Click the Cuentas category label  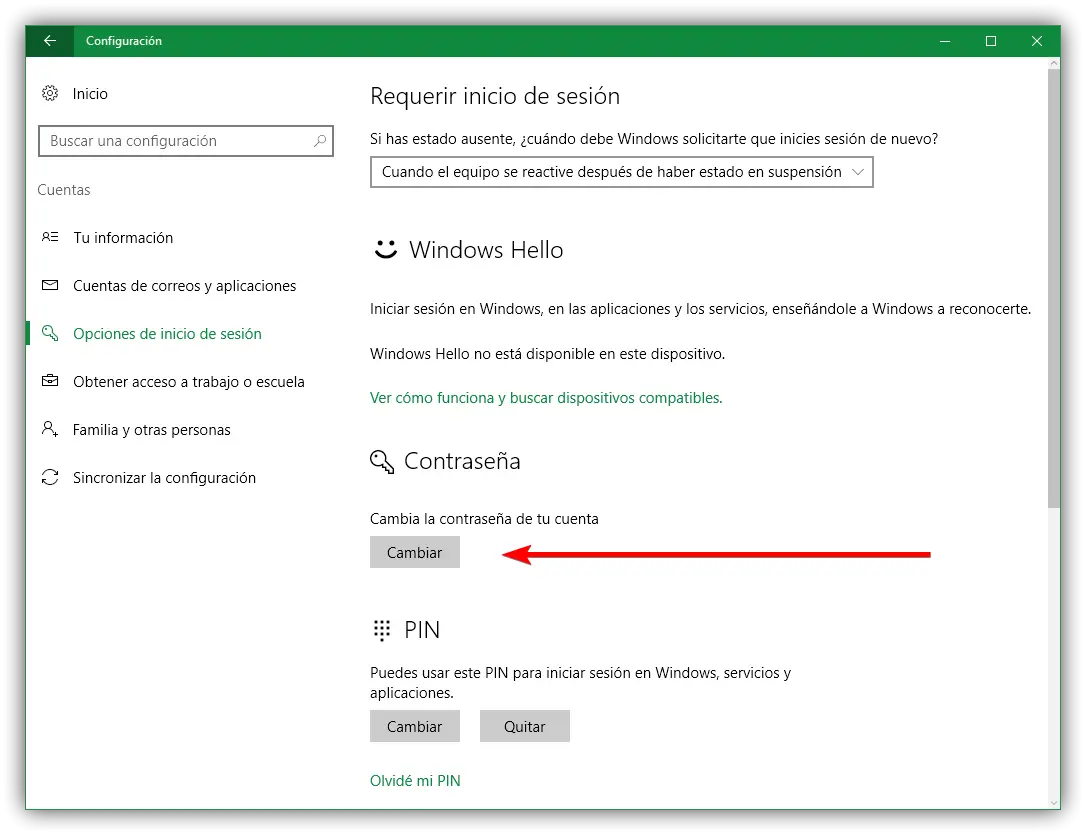pyautogui.click(x=64, y=190)
